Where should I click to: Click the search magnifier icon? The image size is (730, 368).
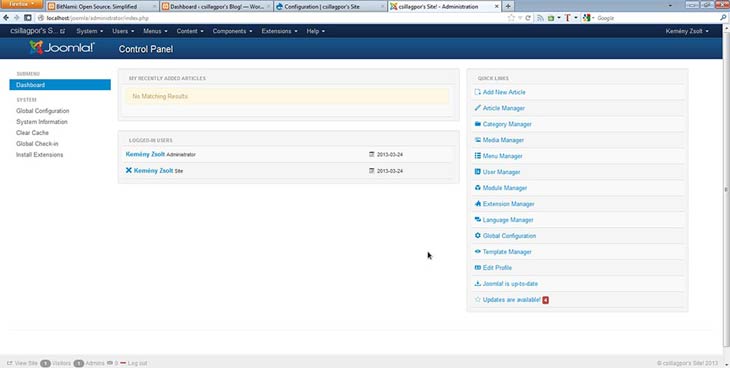723,18
